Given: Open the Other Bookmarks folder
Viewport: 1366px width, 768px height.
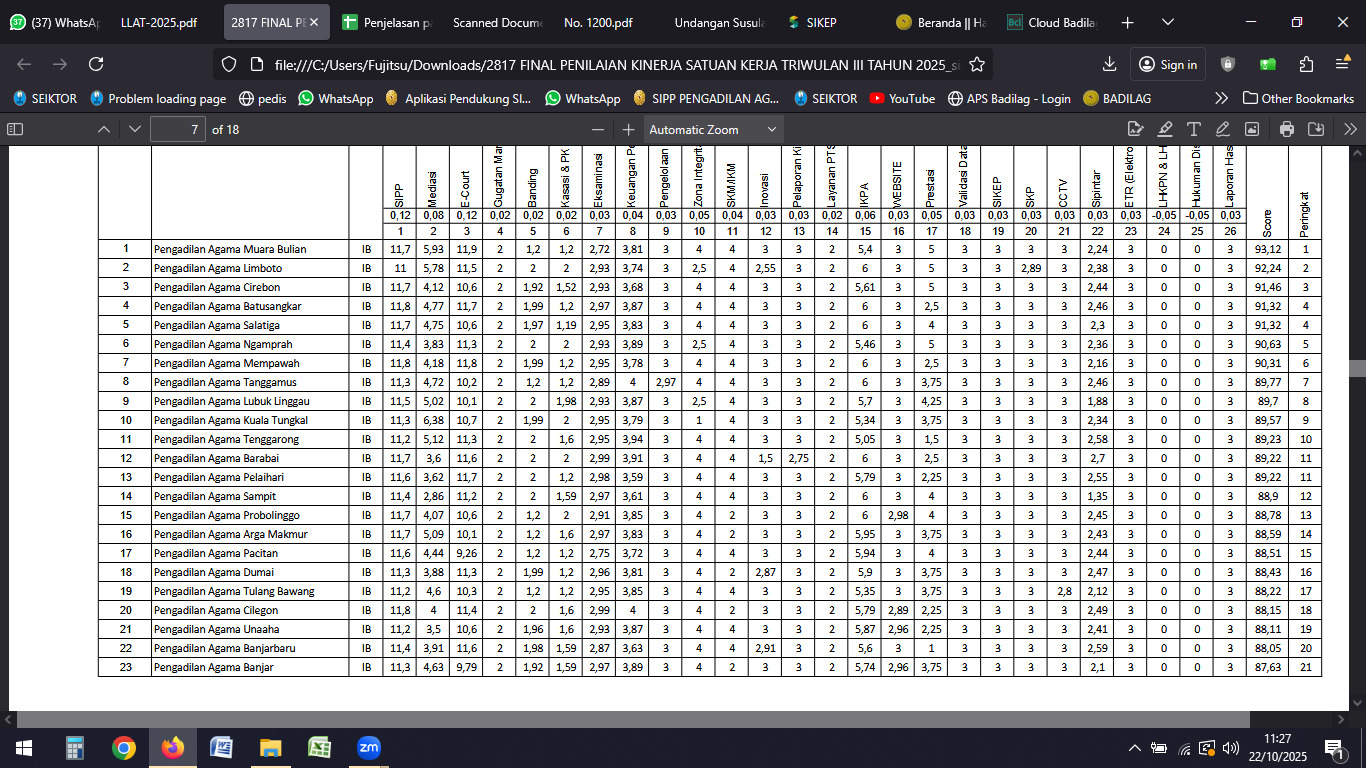Looking at the screenshot, I should [1298, 98].
